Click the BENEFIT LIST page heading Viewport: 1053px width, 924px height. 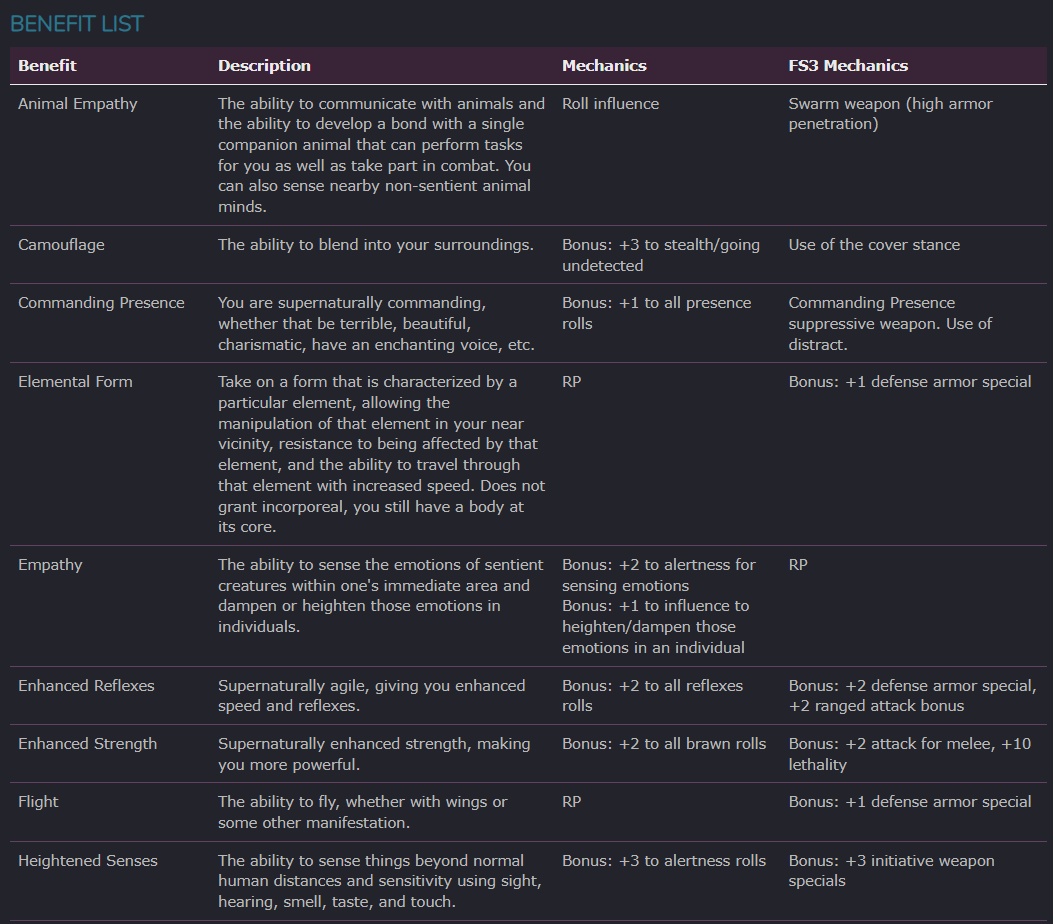77,23
